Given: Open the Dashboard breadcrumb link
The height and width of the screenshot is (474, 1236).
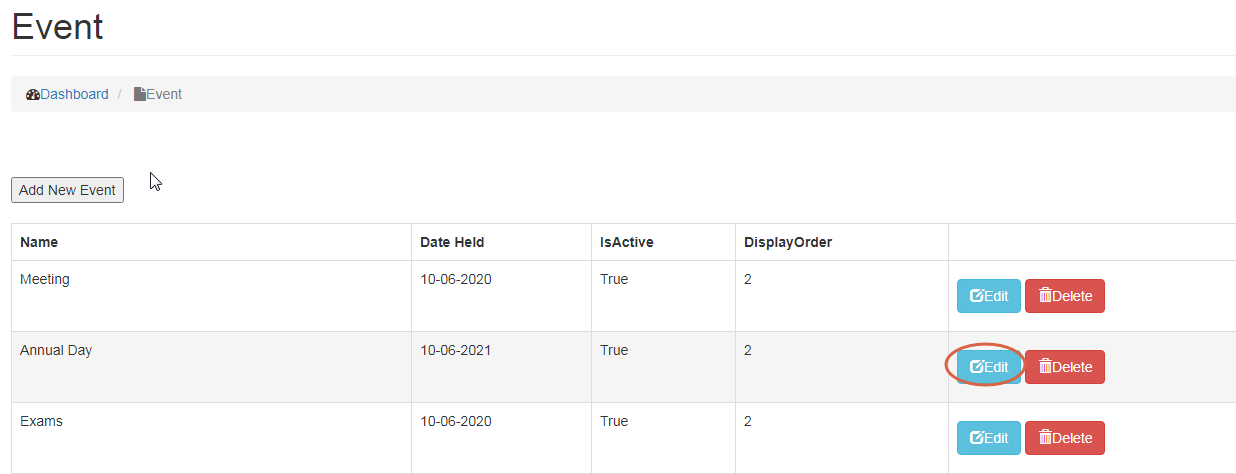Looking at the screenshot, I should [x=74, y=95].
